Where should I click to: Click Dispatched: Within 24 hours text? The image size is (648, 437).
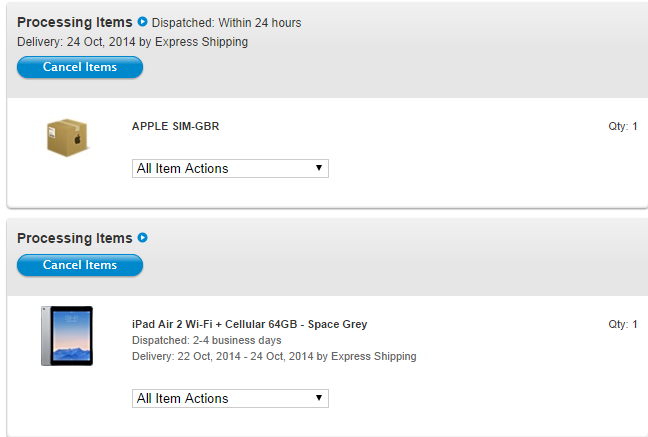[x=226, y=23]
